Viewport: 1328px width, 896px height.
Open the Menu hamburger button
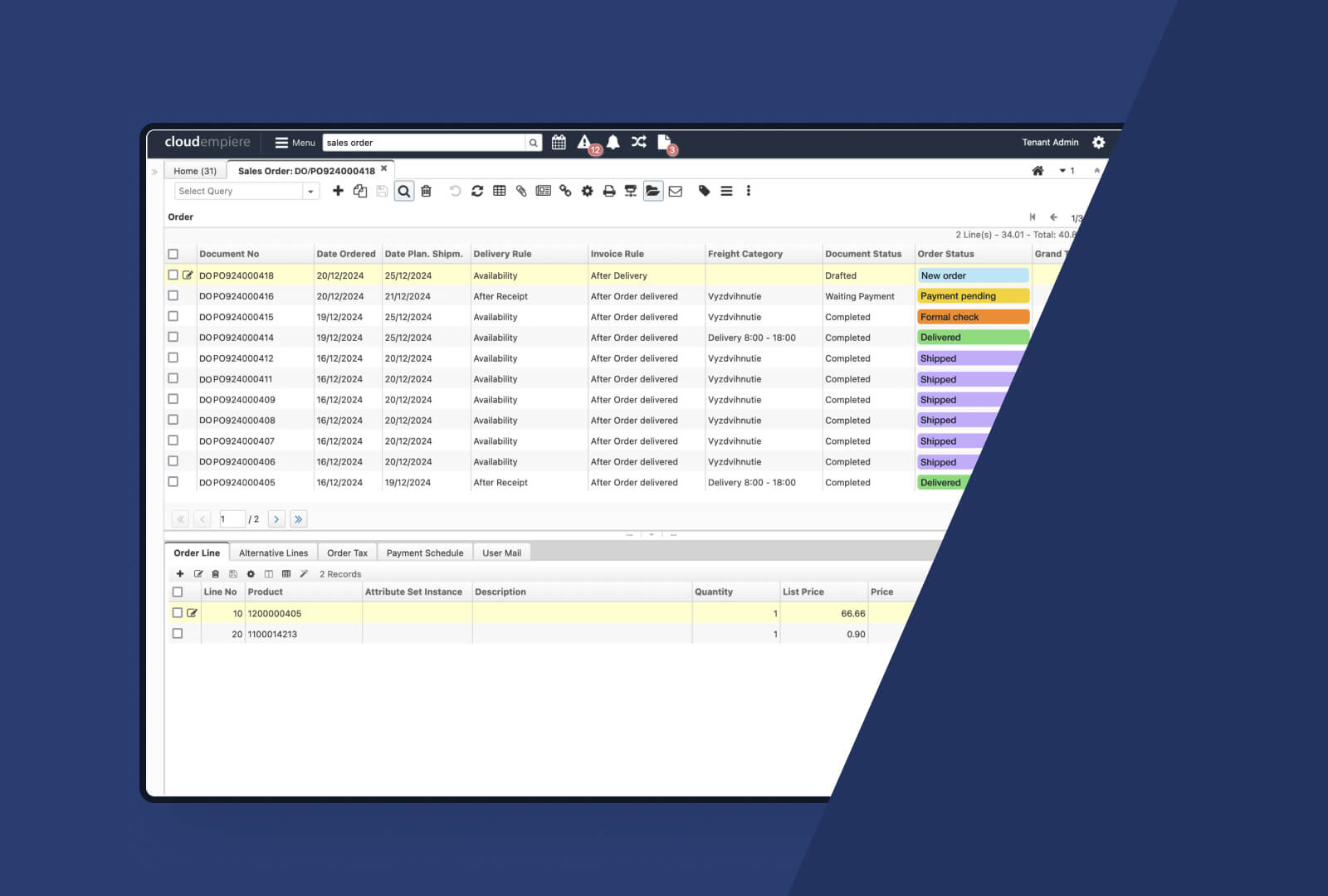pos(295,143)
